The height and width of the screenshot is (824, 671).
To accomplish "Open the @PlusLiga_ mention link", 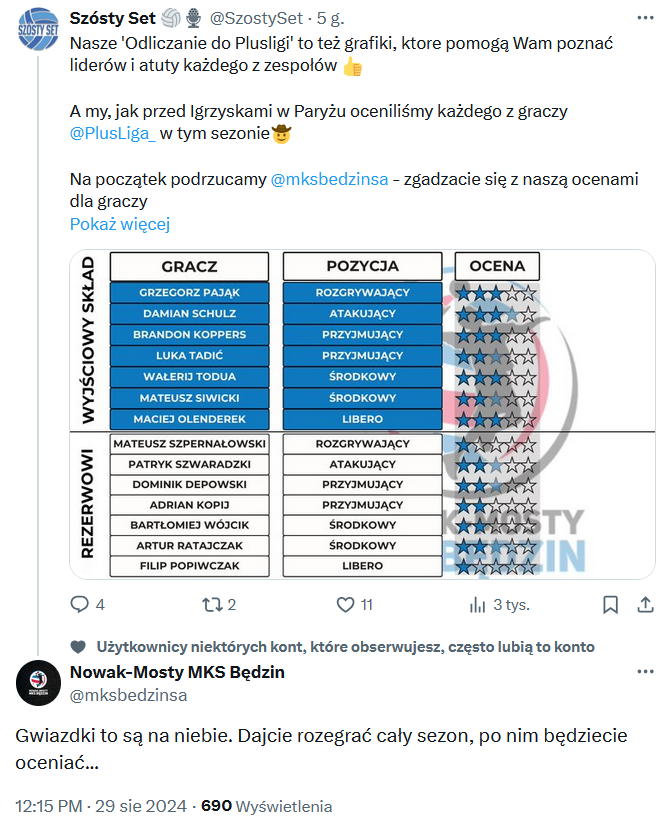I will 113,134.
